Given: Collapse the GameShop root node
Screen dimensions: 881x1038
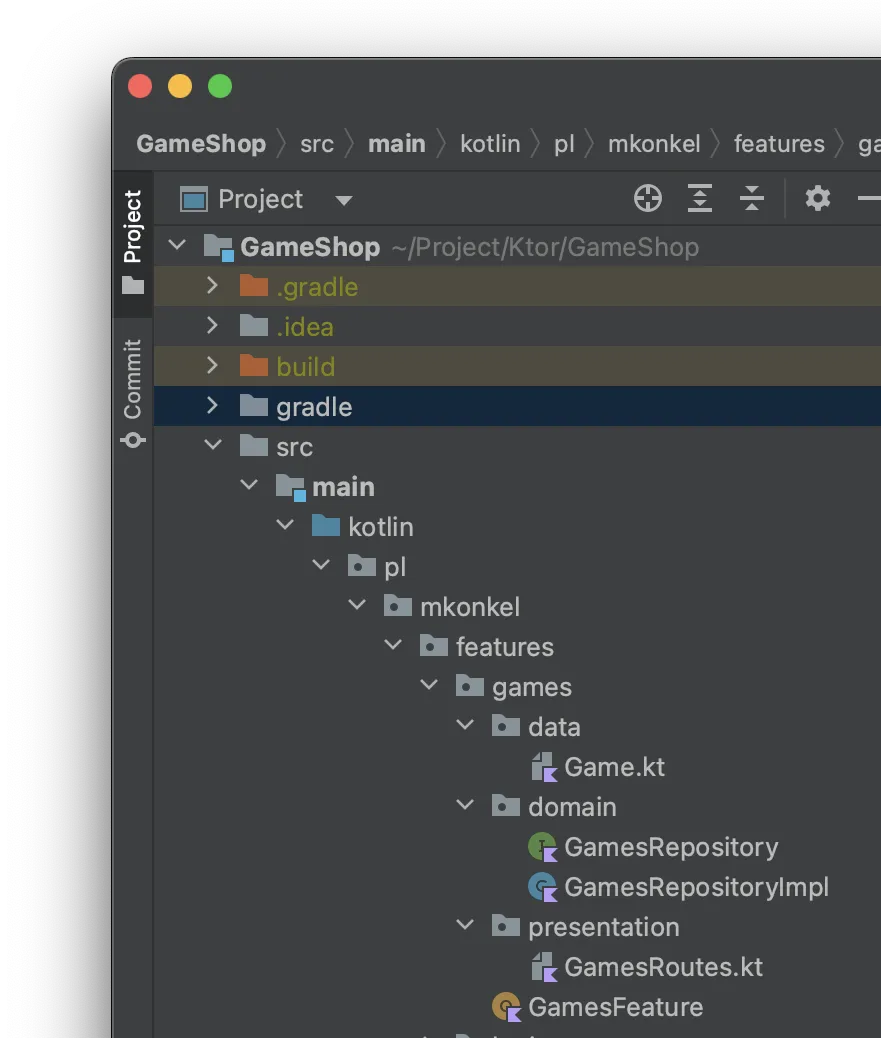Looking at the screenshot, I should tap(177, 245).
